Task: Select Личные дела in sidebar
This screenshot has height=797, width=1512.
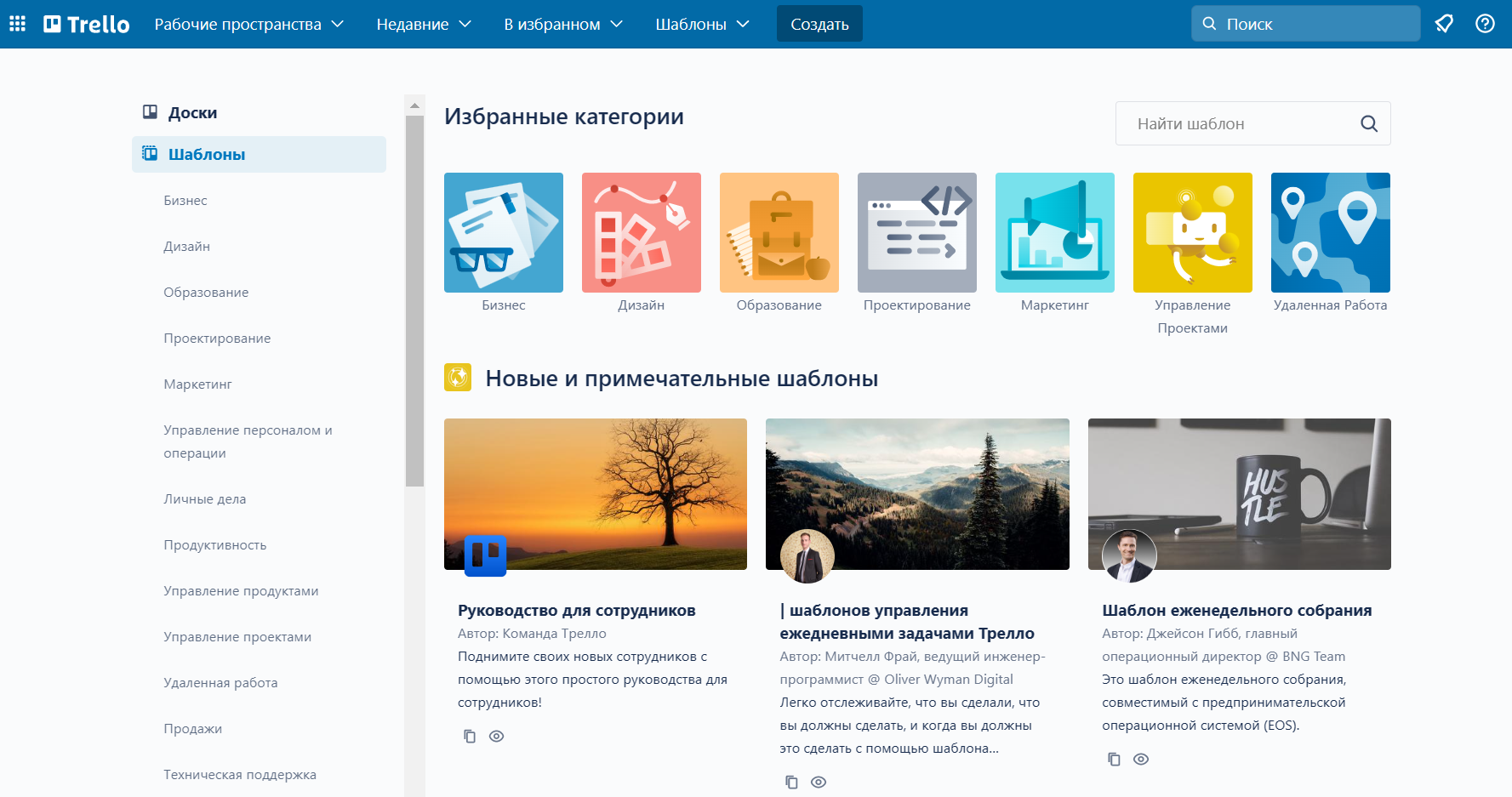Action: point(205,499)
